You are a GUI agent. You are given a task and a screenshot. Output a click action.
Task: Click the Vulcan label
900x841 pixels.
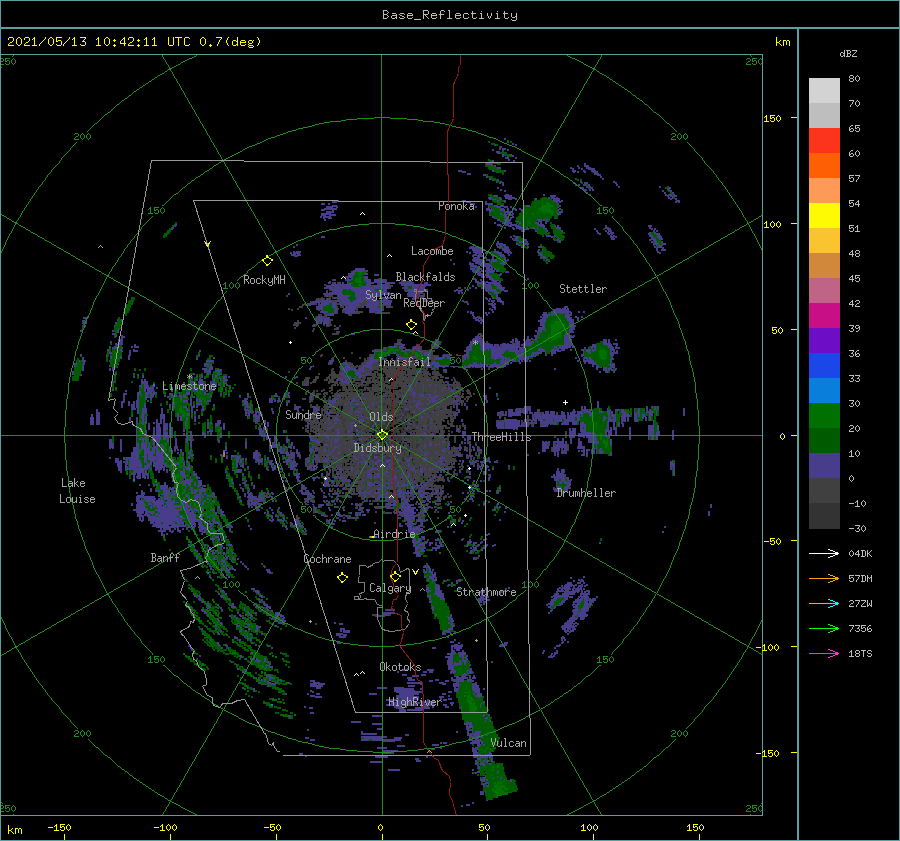click(508, 743)
